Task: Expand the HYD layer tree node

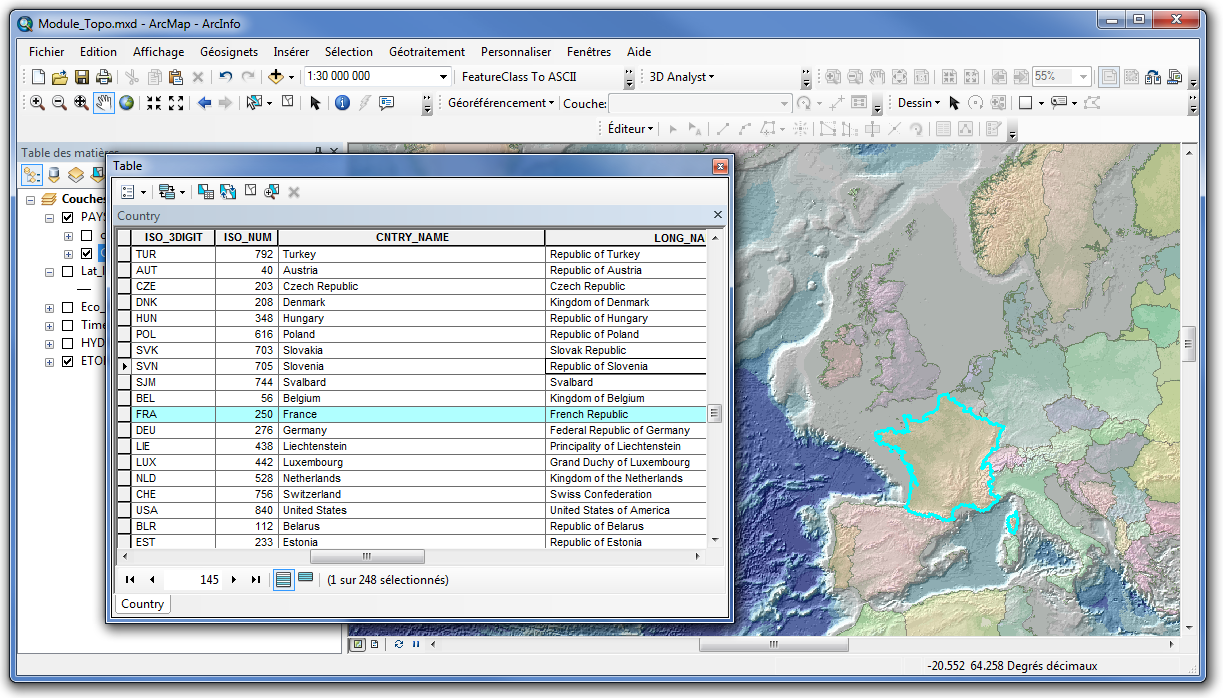Action: coord(50,343)
